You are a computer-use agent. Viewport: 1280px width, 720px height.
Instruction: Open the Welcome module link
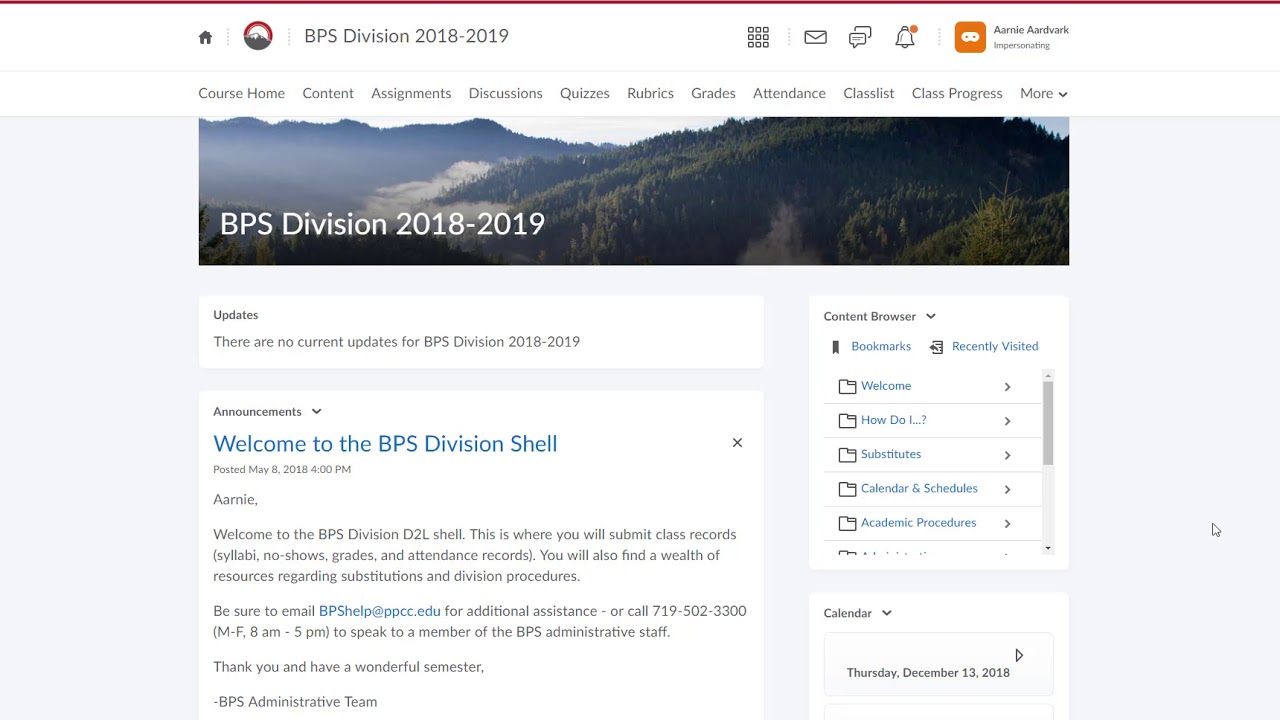[x=886, y=386]
